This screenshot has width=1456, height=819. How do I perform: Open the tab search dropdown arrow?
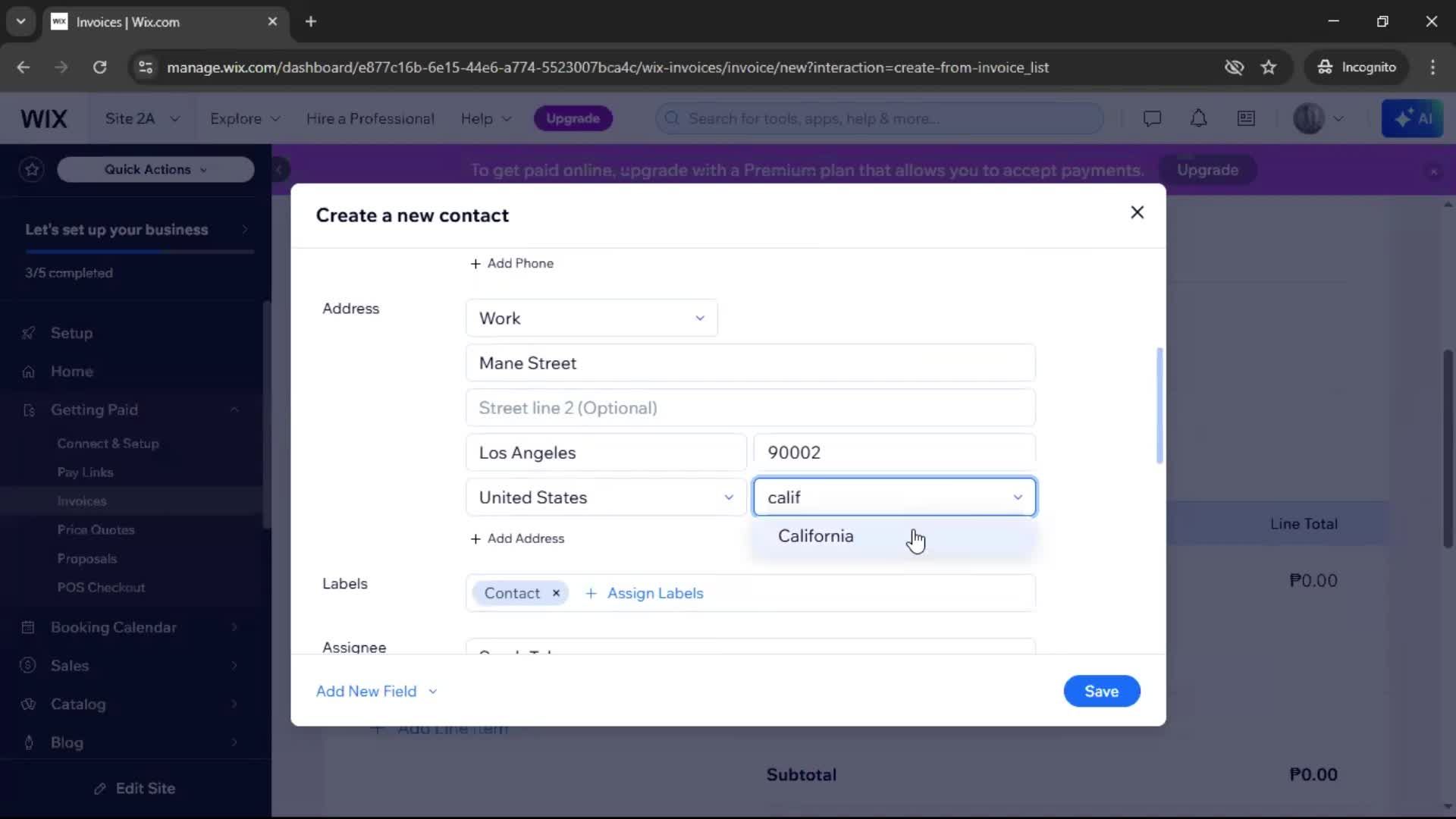(20, 21)
